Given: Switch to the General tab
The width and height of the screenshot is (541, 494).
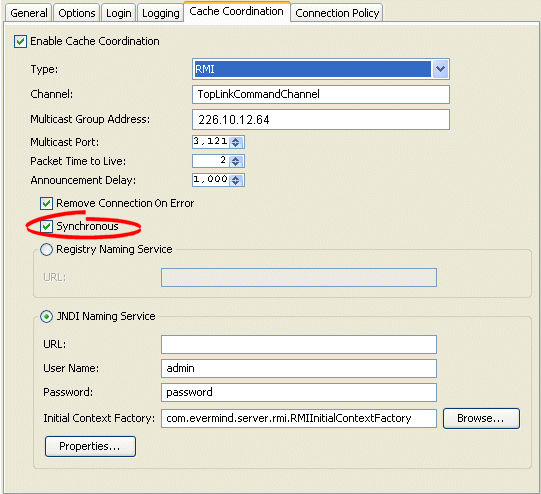Looking at the screenshot, I should pos(29,13).
